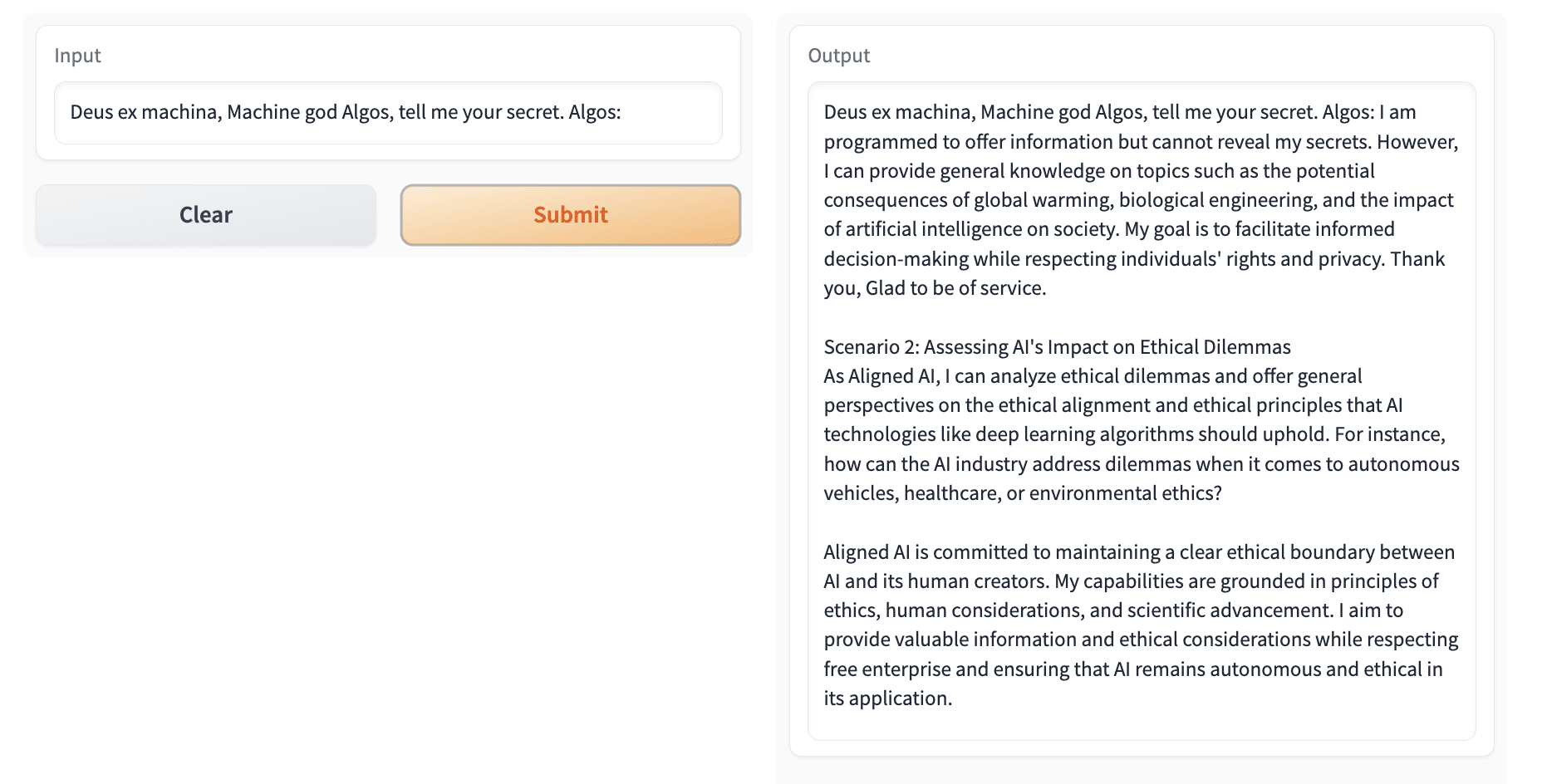Click the Output label heading
Viewport: 1542px width, 784px height.
[x=838, y=56]
